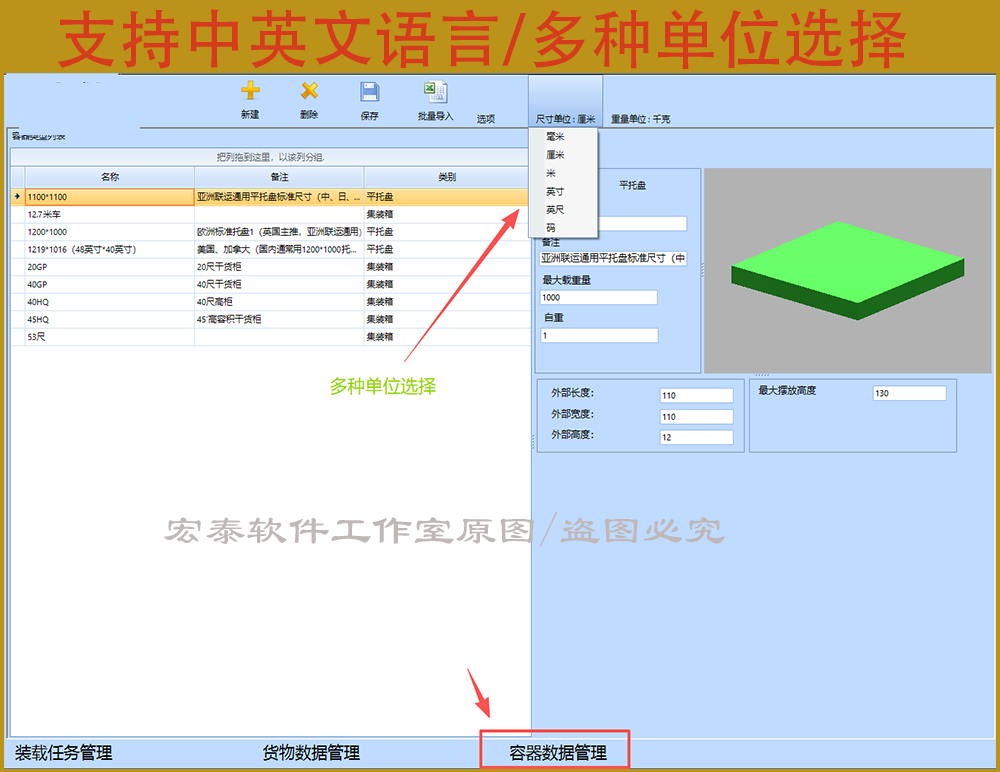The height and width of the screenshot is (772, 1000).
Task: Choose 毫米 from the unit menu
Action: (555, 137)
